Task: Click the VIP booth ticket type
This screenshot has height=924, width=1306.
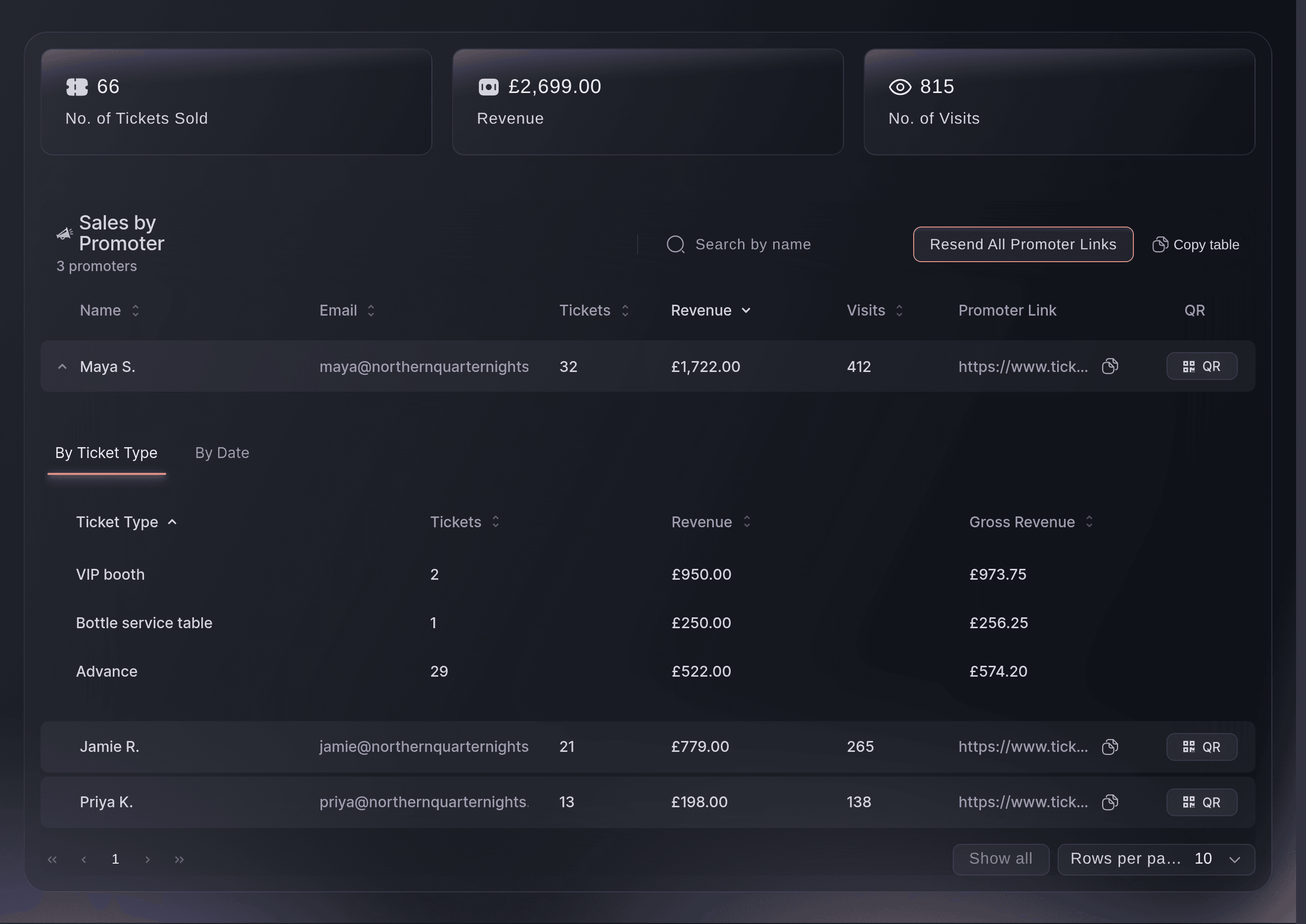Action: (x=110, y=575)
